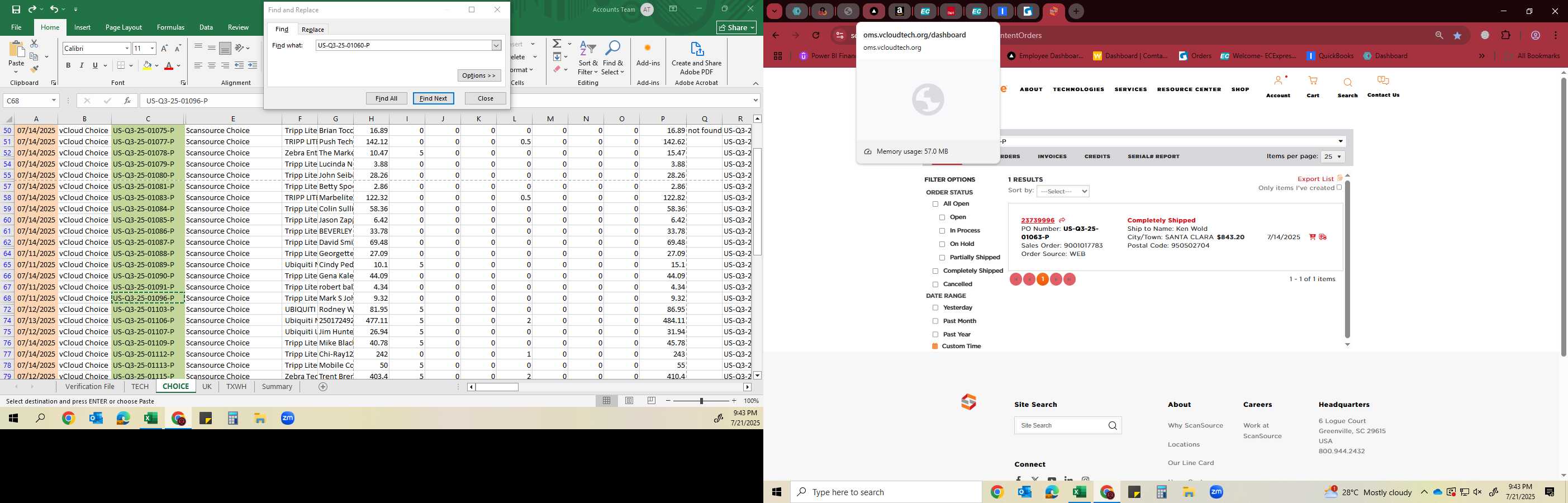Click the Contact Us chat icon

click(1383, 81)
